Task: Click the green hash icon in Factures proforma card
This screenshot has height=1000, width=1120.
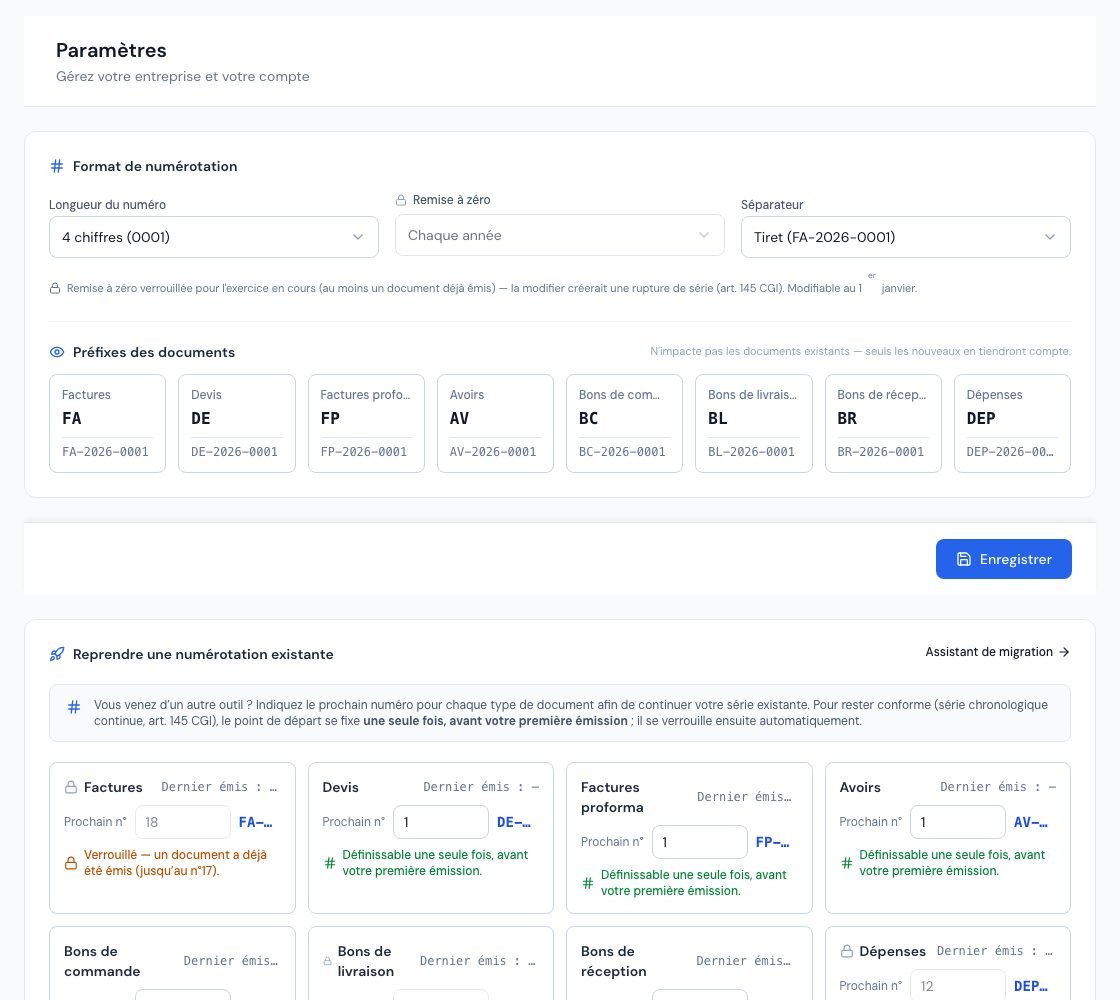Action: pyautogui.click(x=588, y=883)
